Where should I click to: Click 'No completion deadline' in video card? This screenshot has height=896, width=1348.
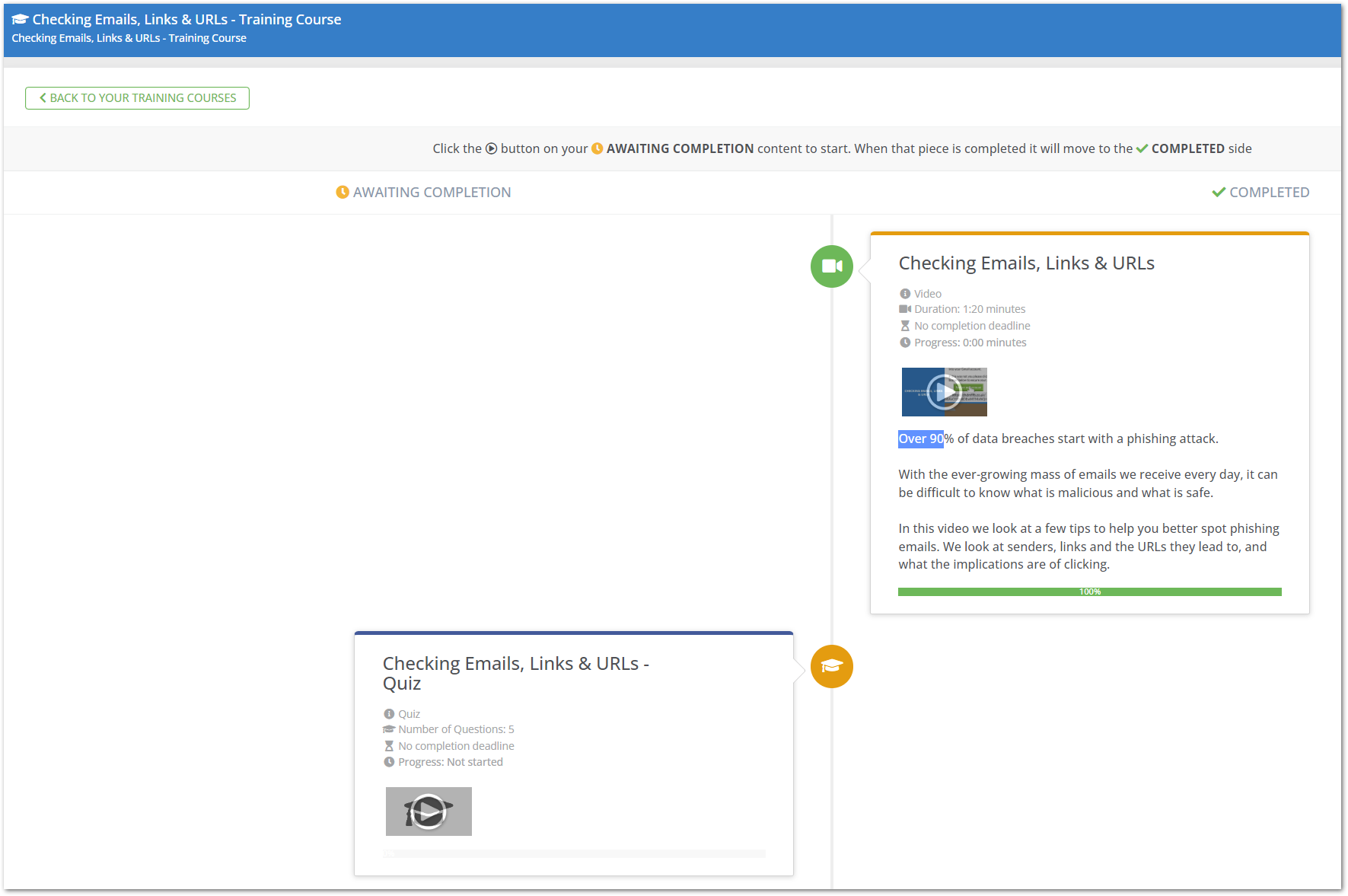[972, 326]
